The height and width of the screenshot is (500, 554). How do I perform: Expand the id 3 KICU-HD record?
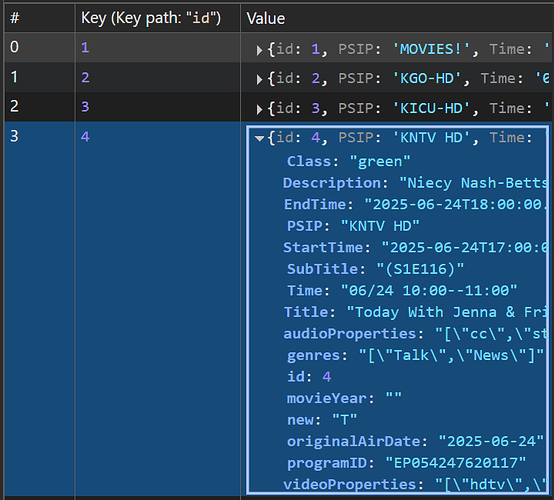(x=259, y=109)
